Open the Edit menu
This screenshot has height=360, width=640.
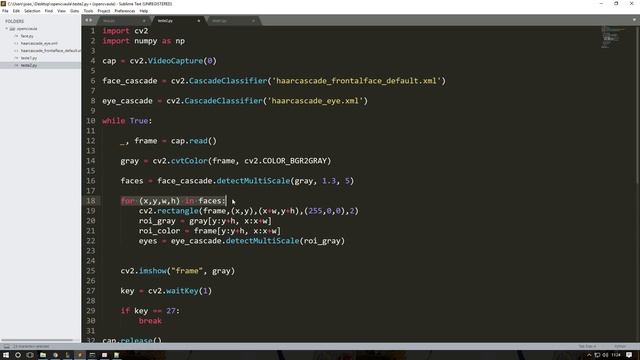tap(16, 11)
